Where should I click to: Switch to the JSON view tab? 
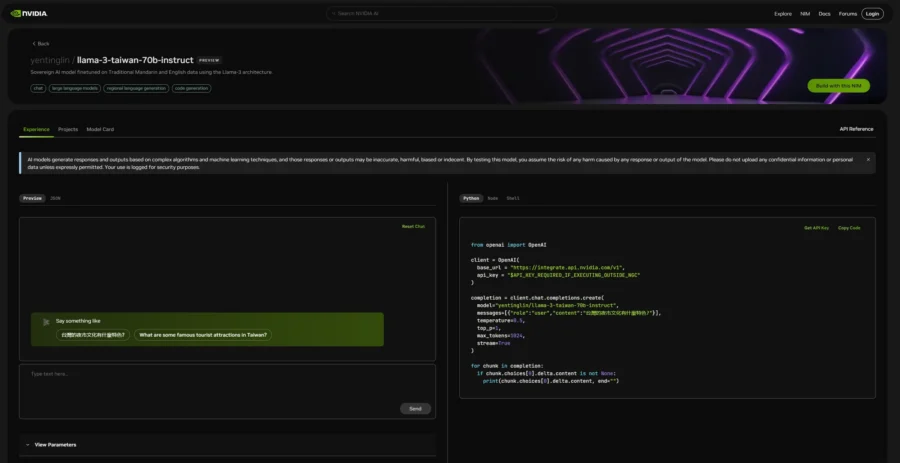click(x=55, y=199)
